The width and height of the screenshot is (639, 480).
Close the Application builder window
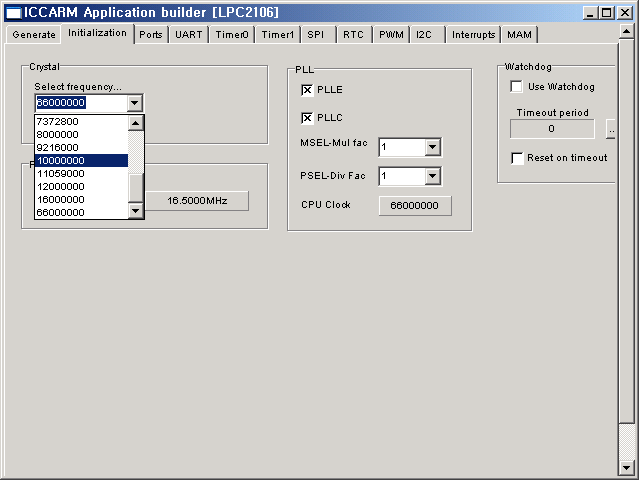click(x=625, y=13)
